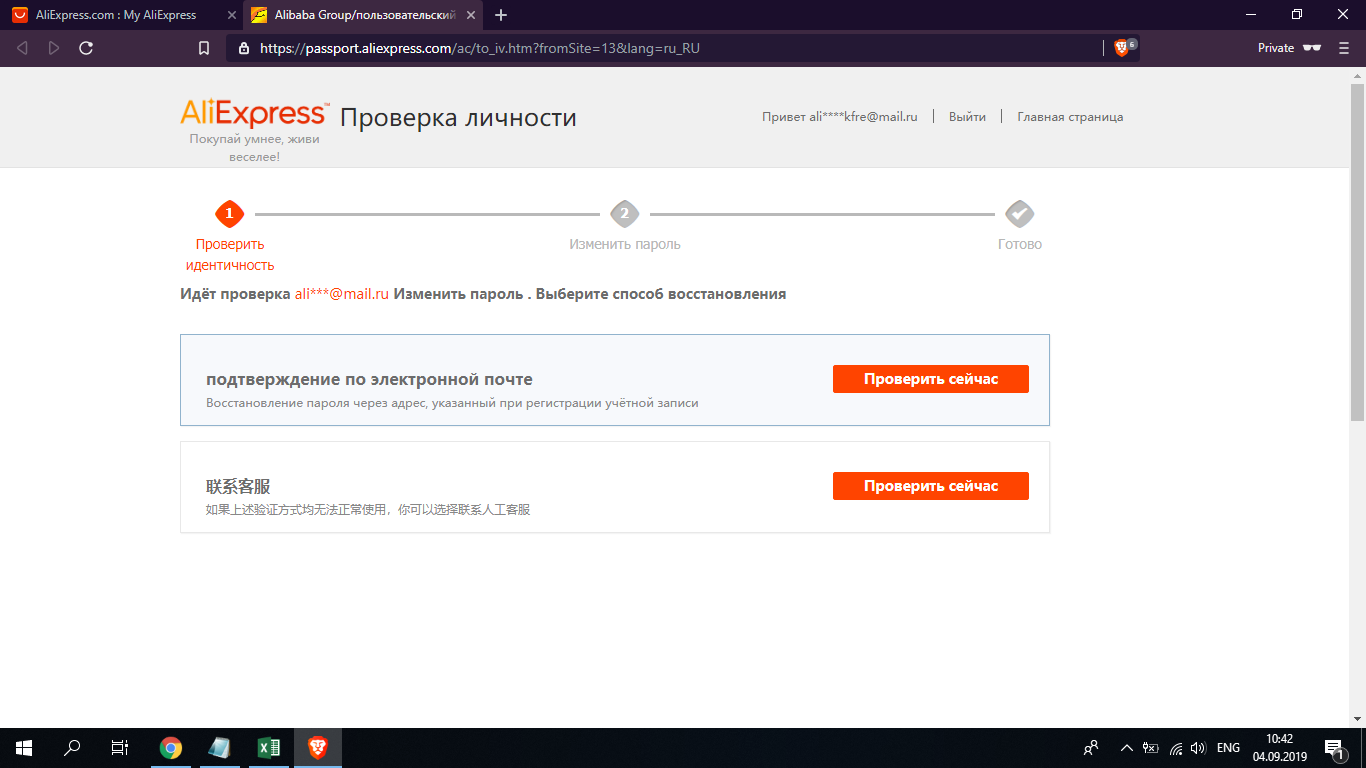Go forward using the browser forward arrow
Viewport: 1366px width, 768px height.
[x=54, y=48]
